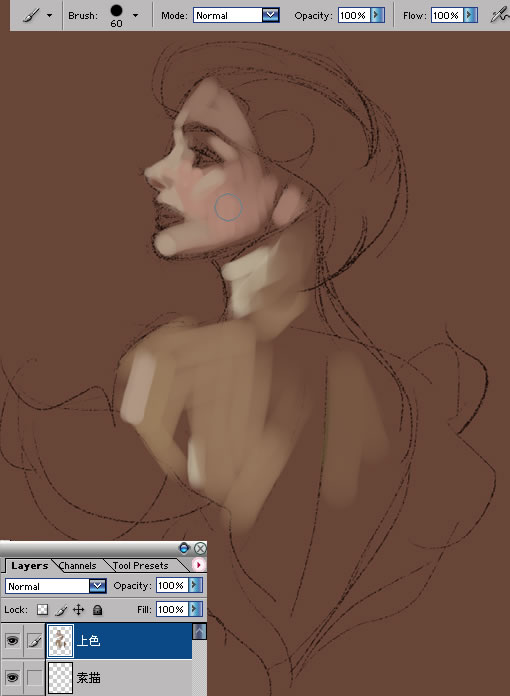
Task: Open the brush Opacity slider arrow
Action: coord(377,16)
